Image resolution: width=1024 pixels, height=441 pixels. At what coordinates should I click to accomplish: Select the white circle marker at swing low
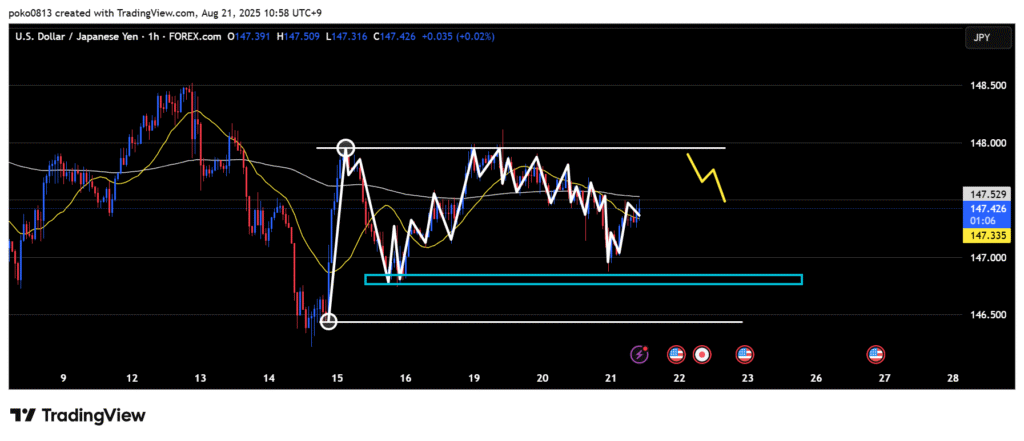click(329, 321)
